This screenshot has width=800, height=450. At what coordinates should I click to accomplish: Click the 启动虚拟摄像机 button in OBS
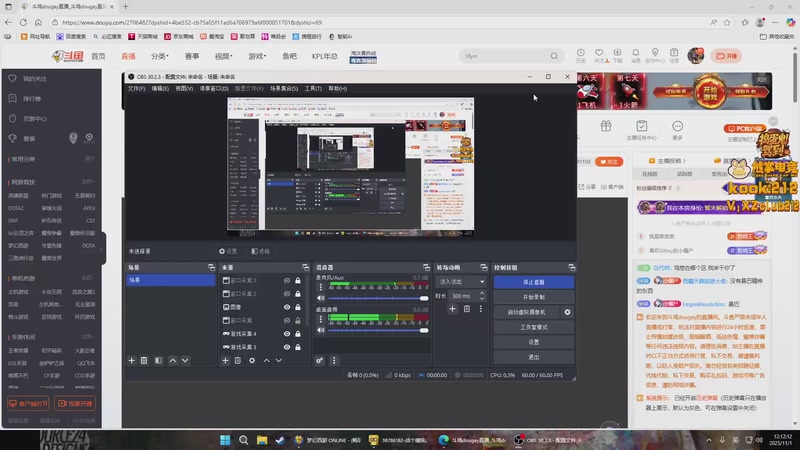527,312
